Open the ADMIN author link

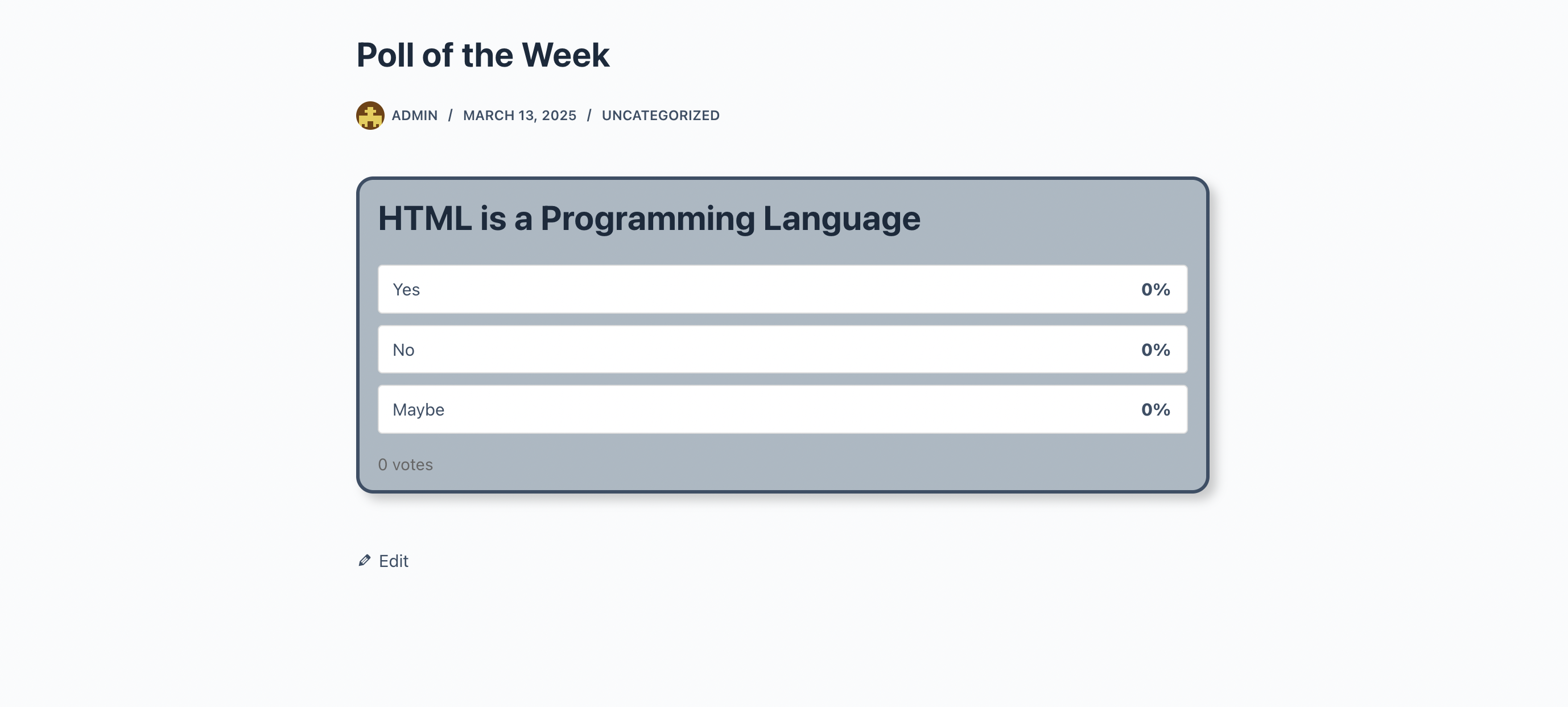pos(415,115)
